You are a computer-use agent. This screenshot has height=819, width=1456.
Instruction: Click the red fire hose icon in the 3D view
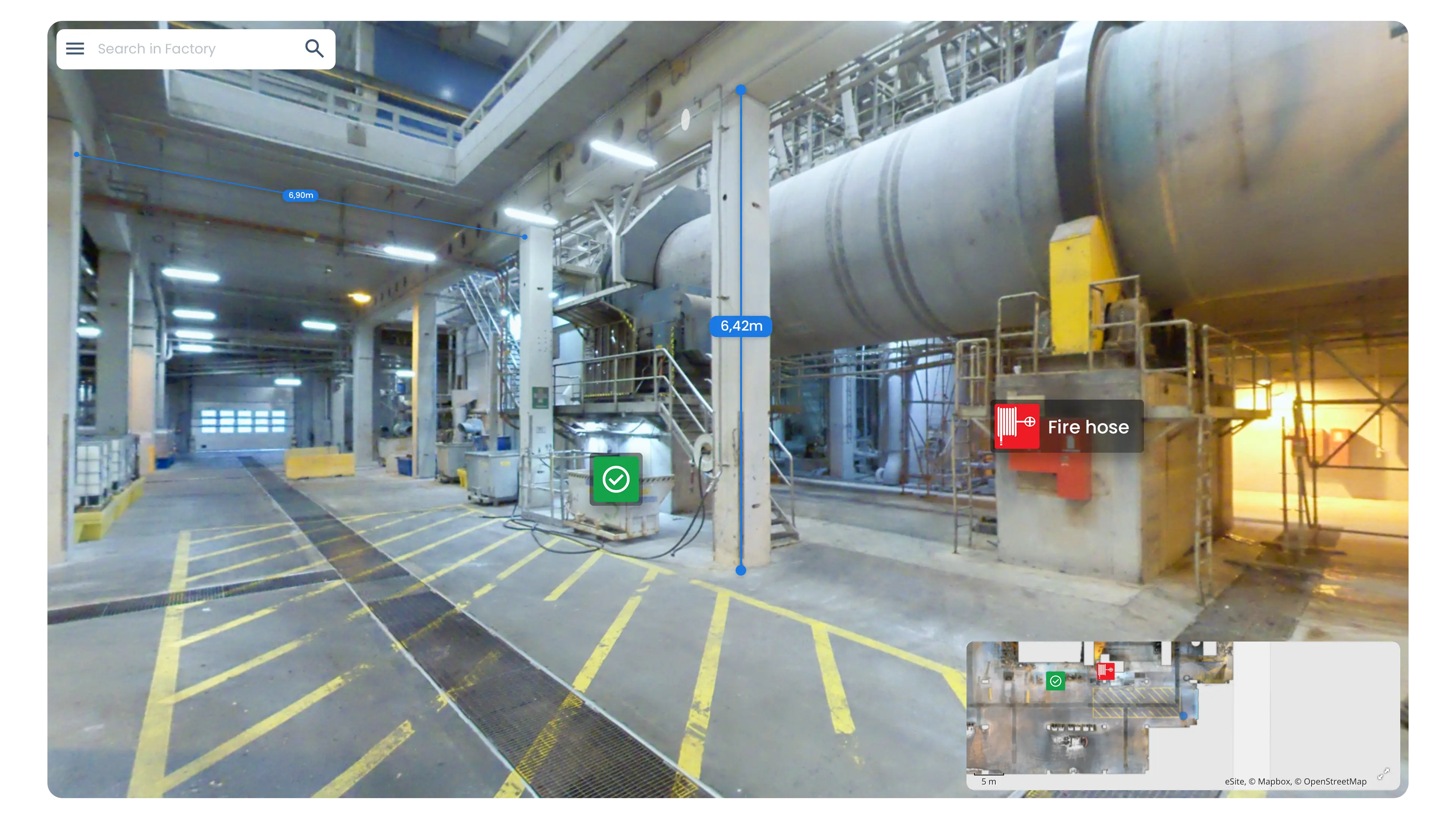pyautogui.click(x=1016, y=426)
